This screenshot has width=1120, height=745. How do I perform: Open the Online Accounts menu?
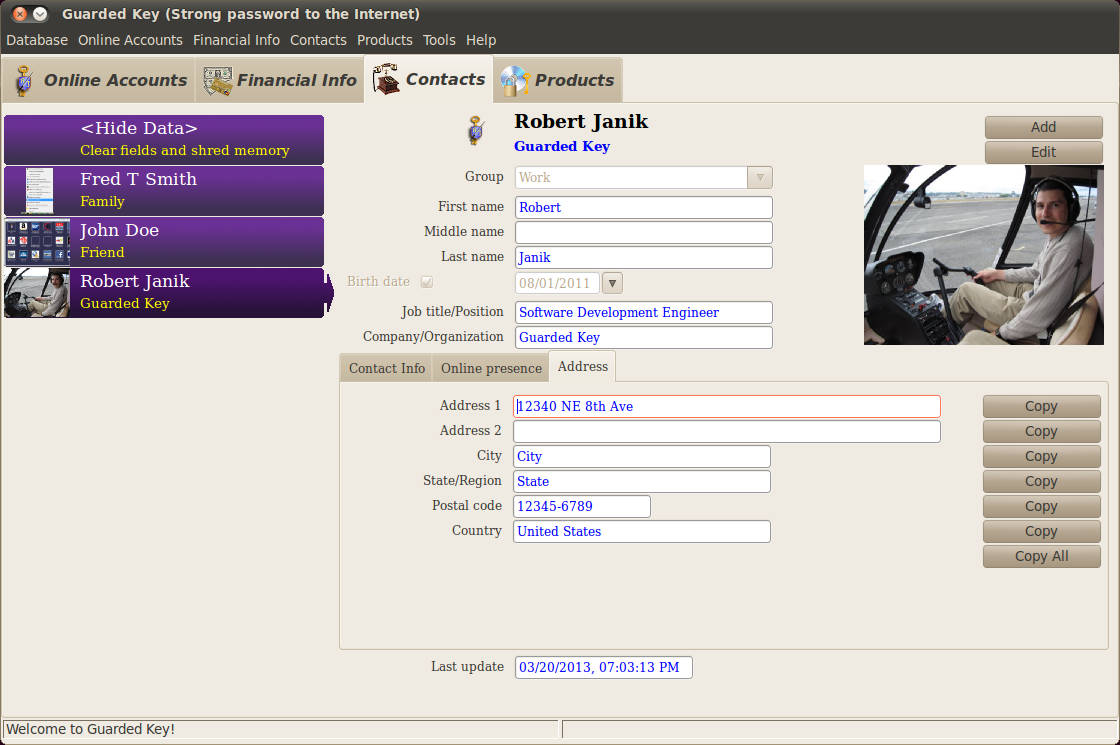coord(130,40)
